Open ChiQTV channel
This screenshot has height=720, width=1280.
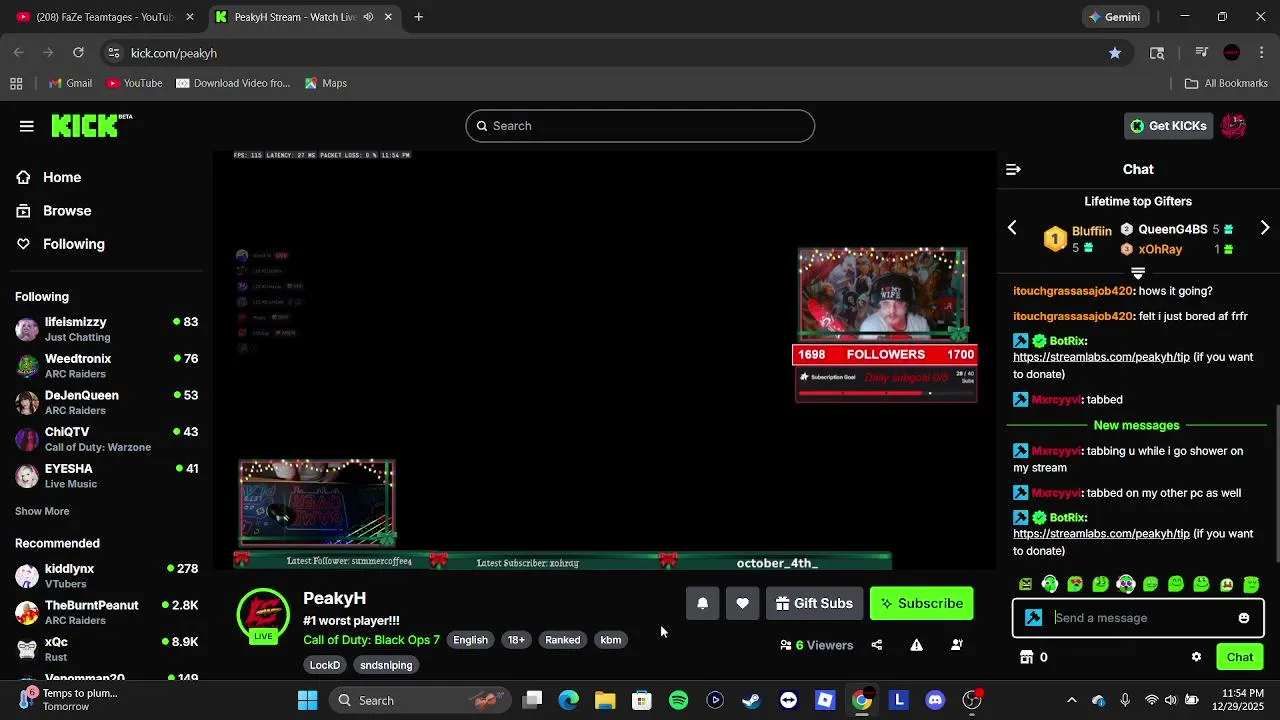(106, 439)
